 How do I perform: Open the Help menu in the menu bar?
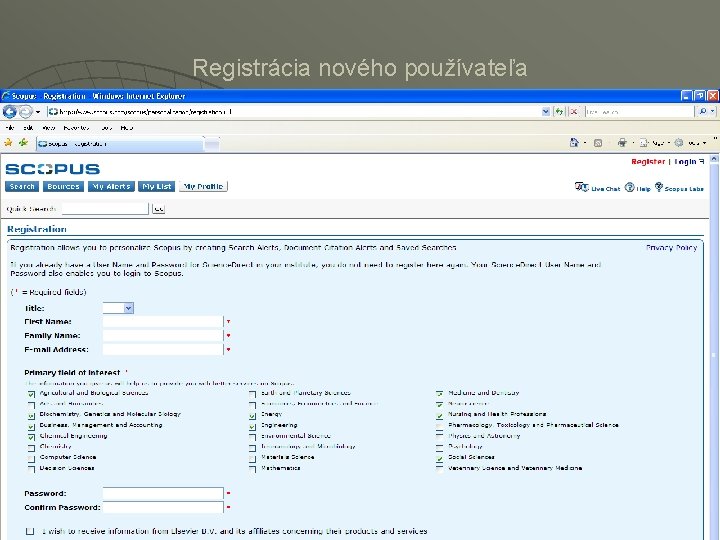pos(127,128)
